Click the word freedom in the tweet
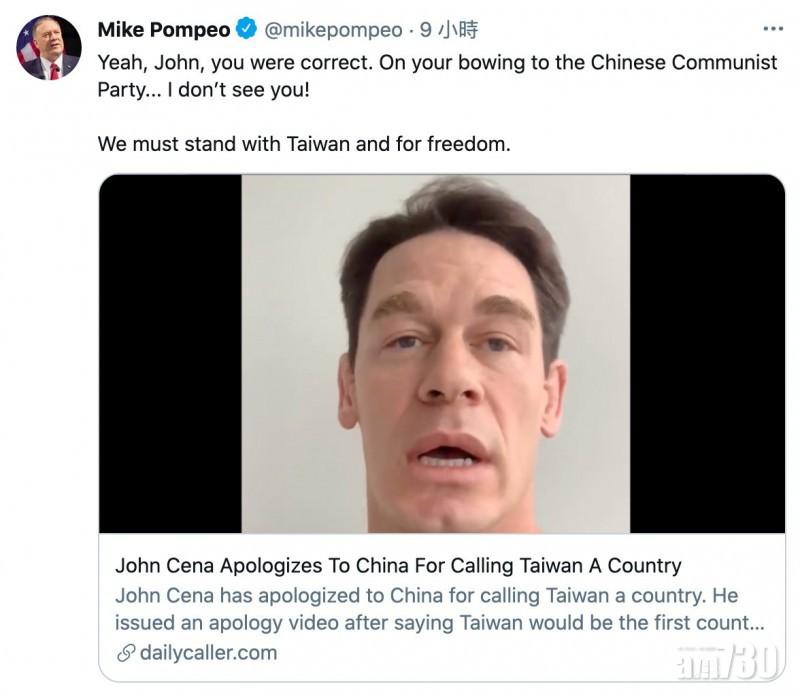This screenshot has width=800, height=699. (x=468, y=144)
